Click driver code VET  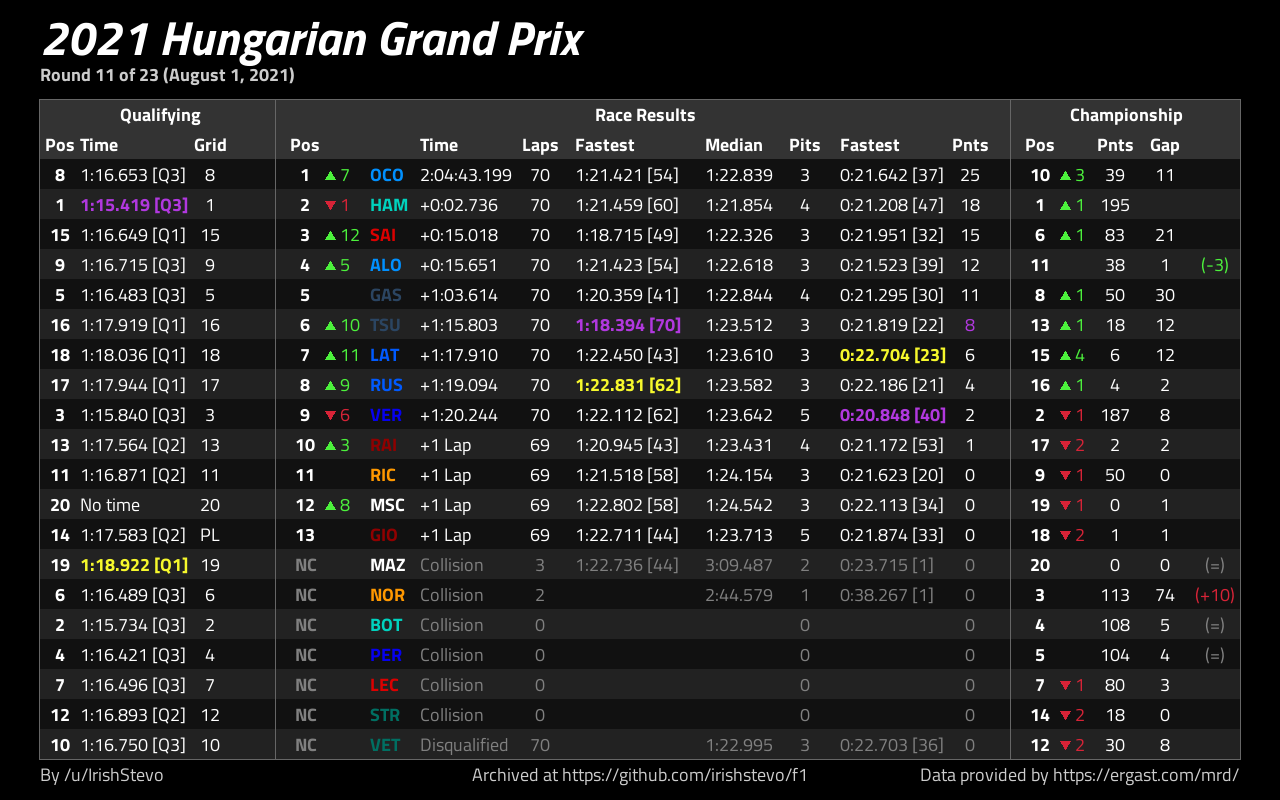385,746
